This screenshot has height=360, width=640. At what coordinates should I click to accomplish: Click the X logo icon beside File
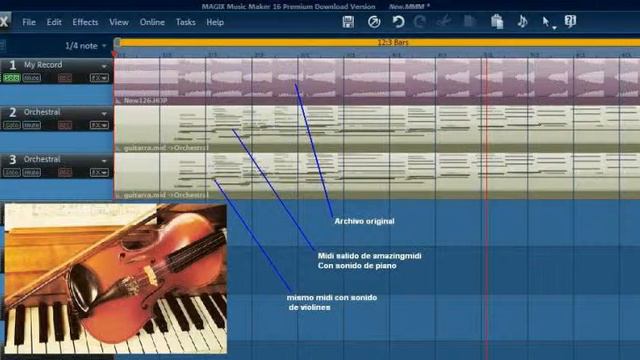point(4,22)
